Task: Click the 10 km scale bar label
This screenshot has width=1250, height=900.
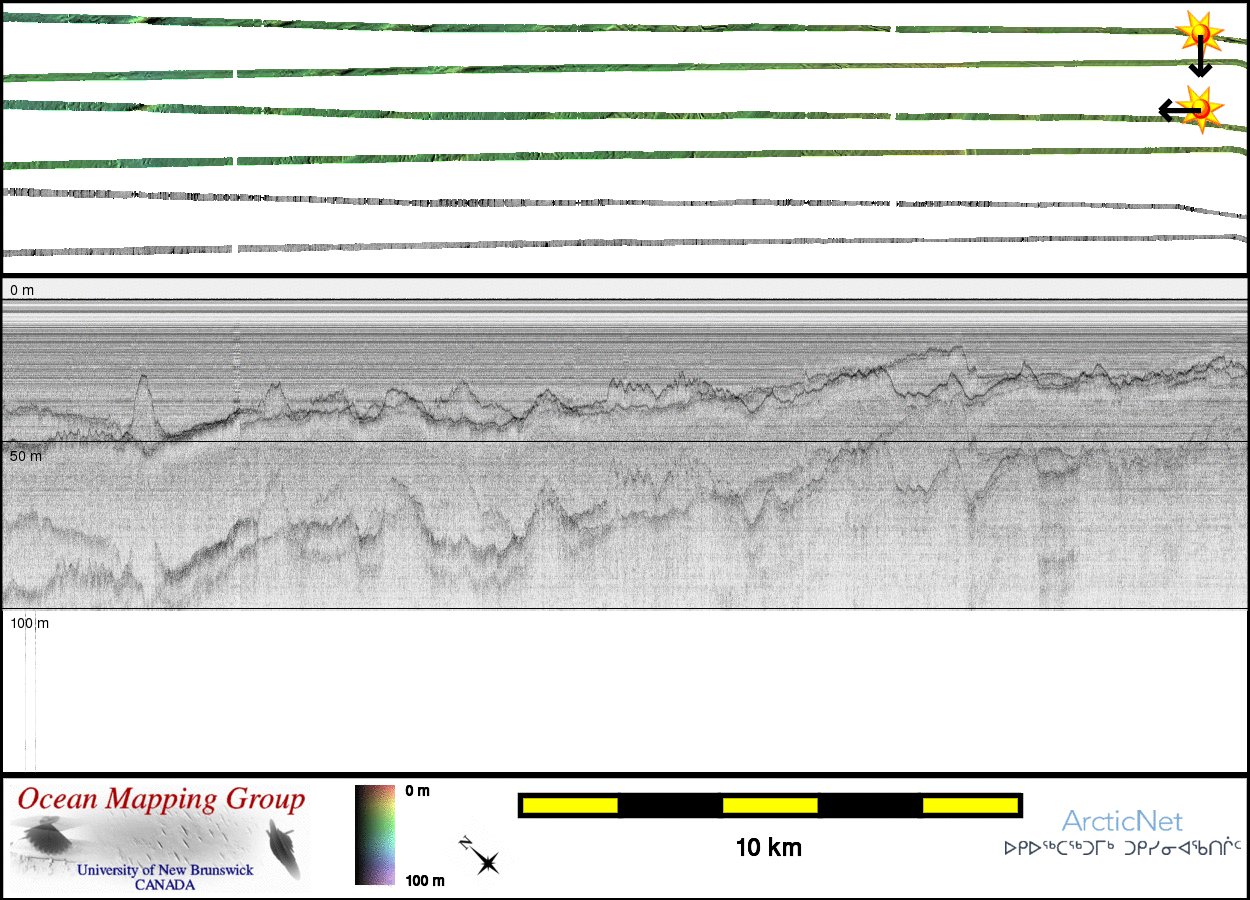Action: [x=768, y=849]
